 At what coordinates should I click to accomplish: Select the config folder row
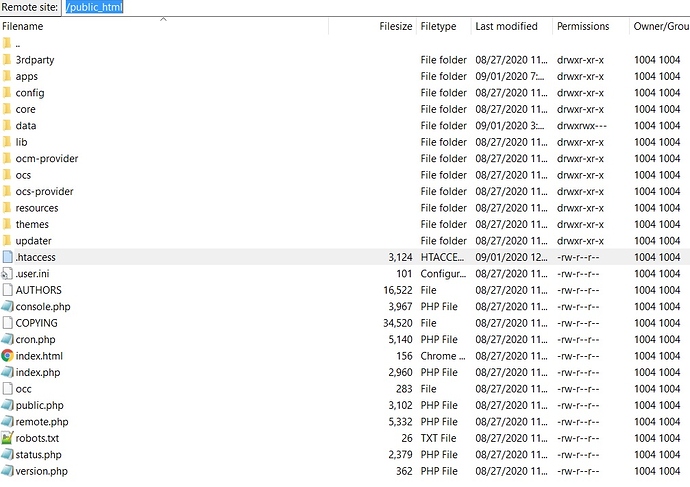pos(30,93)
